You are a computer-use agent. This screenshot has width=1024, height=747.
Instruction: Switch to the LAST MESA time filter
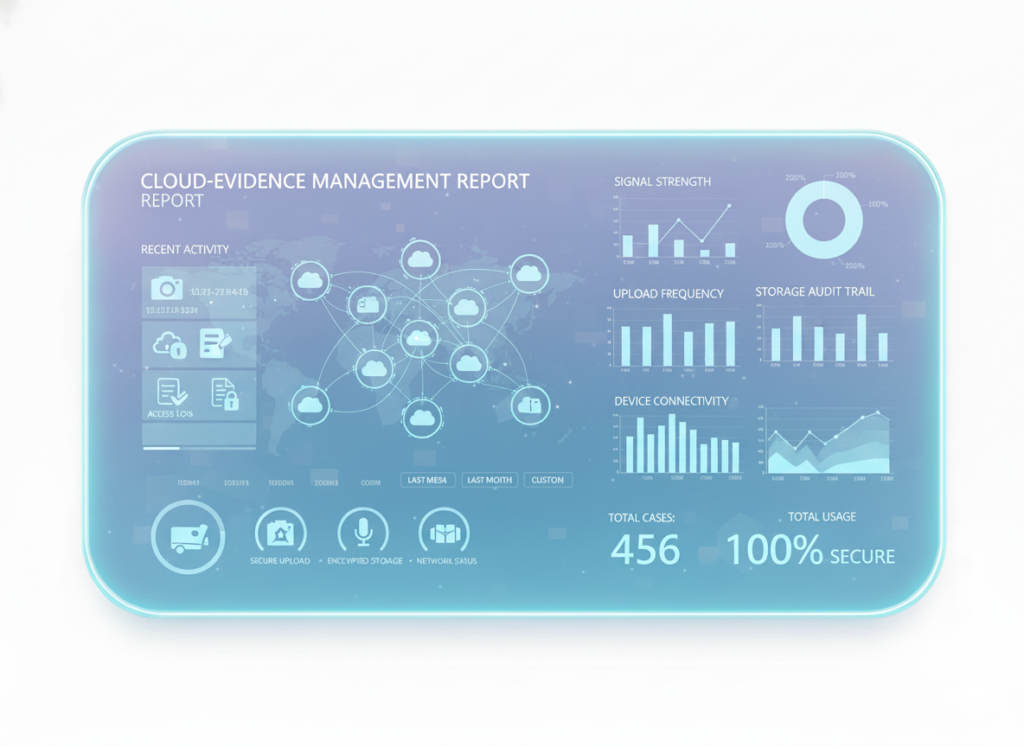(x=428, y=480)
